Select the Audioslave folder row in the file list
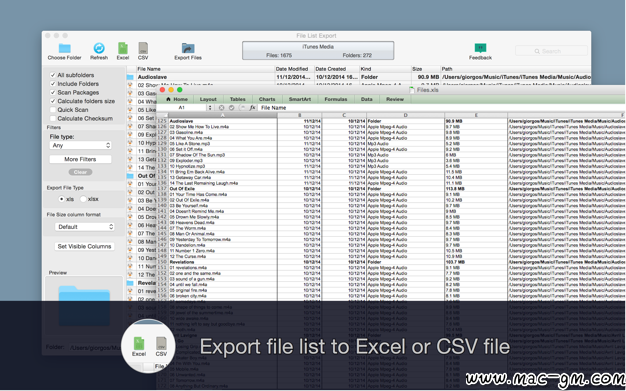Viewport: 626px width, 391px height. (x=359, y=77)
